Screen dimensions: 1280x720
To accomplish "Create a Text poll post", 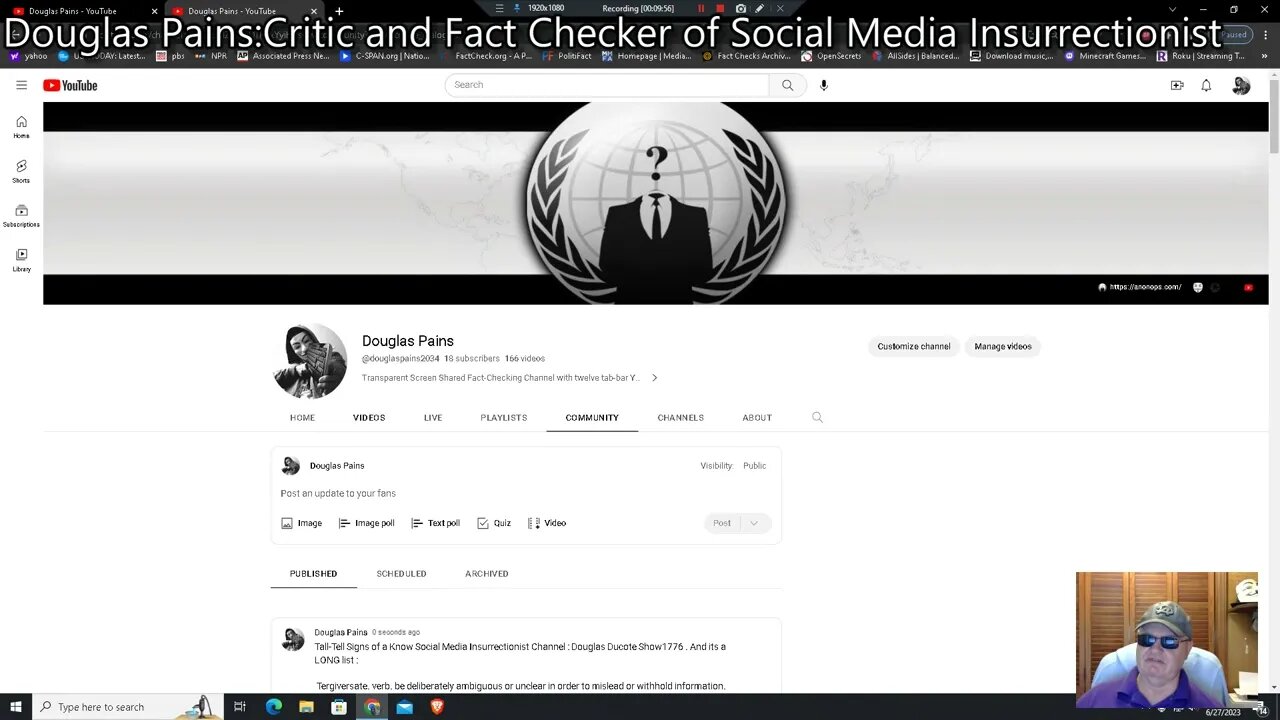I will 435,523.
